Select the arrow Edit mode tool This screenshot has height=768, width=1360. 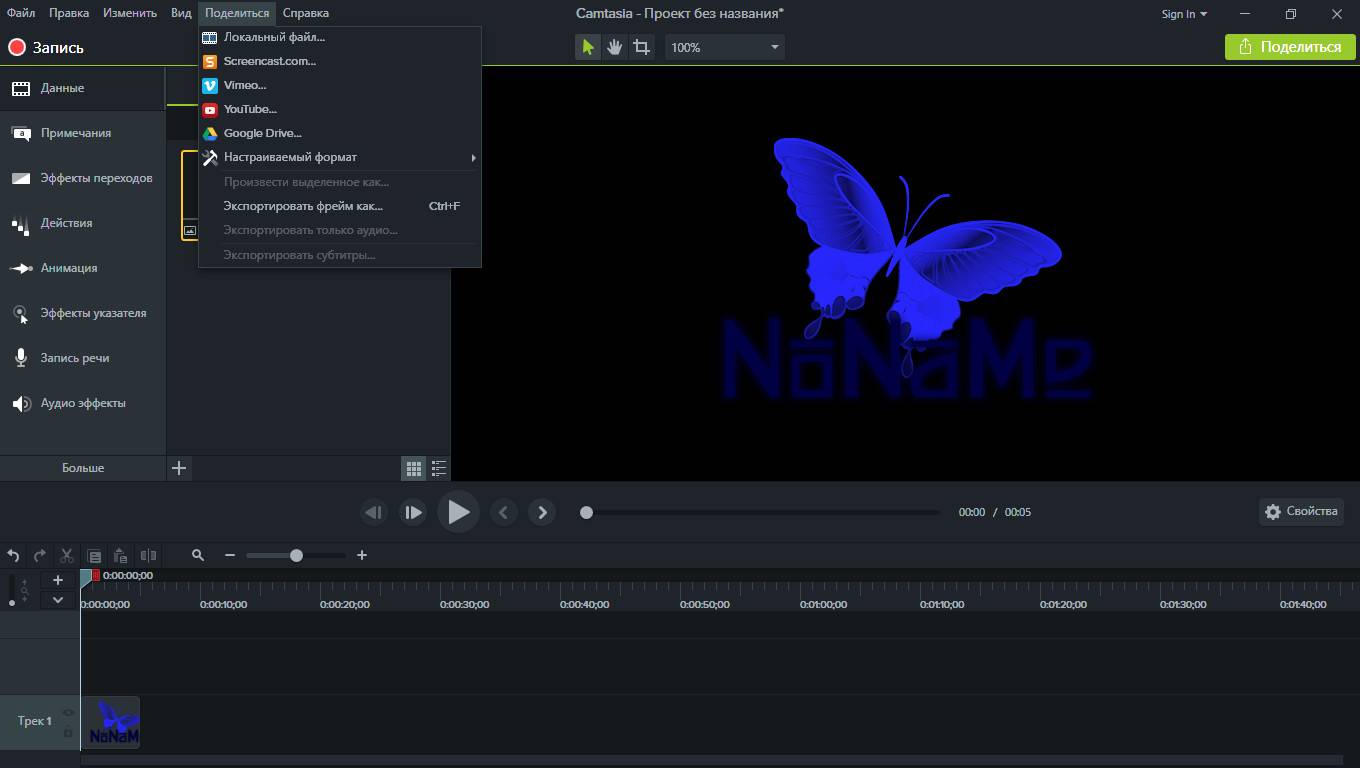(x=588, y=47)
